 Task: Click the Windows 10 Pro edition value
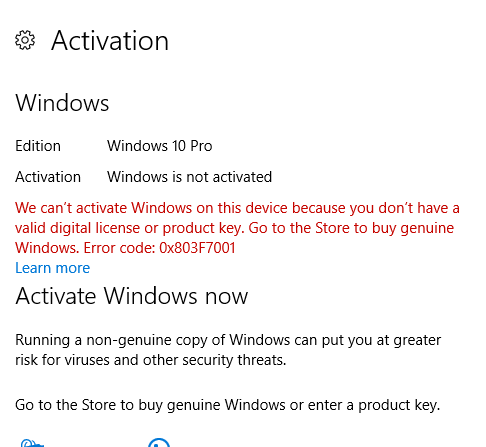coord(160,146)
